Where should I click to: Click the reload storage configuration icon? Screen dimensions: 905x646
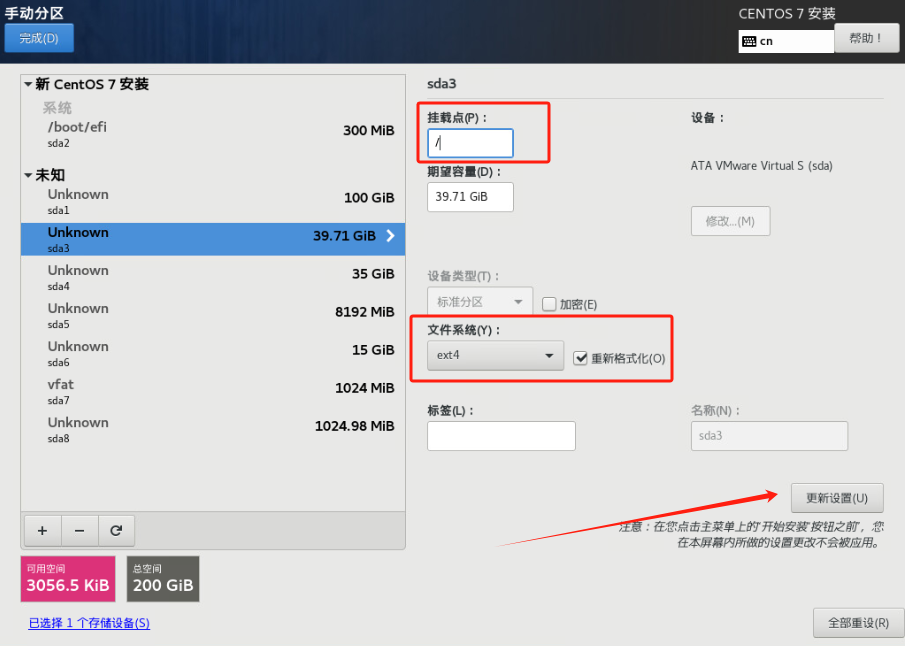116,531
